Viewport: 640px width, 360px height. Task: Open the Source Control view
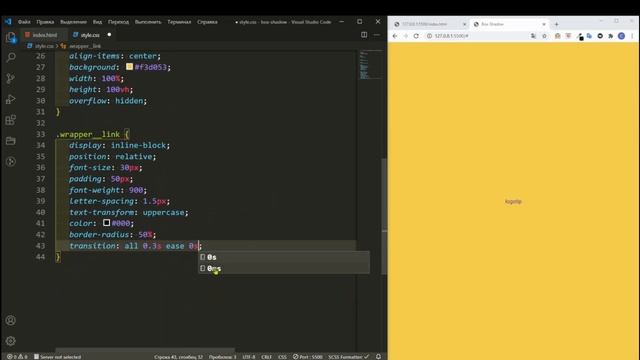tap(11, 78)
